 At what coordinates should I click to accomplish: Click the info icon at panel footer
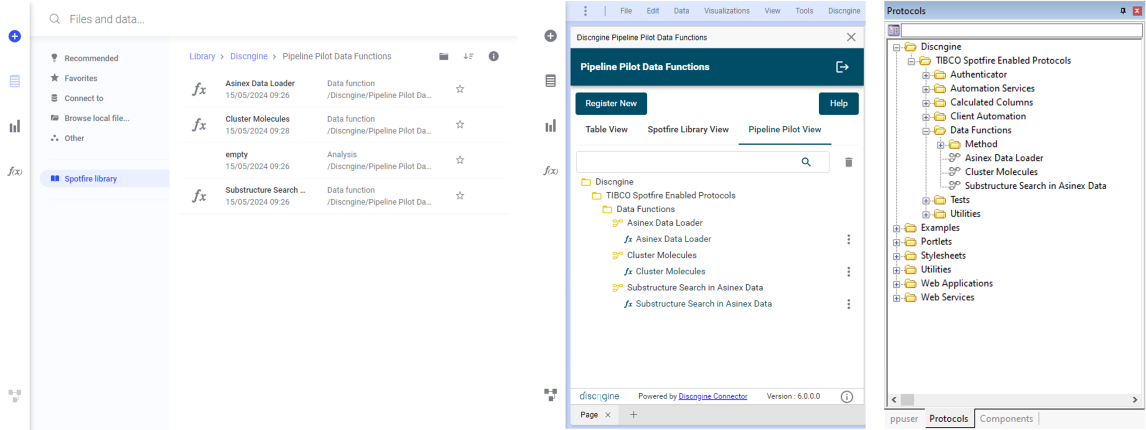click(x=847, y=397)
